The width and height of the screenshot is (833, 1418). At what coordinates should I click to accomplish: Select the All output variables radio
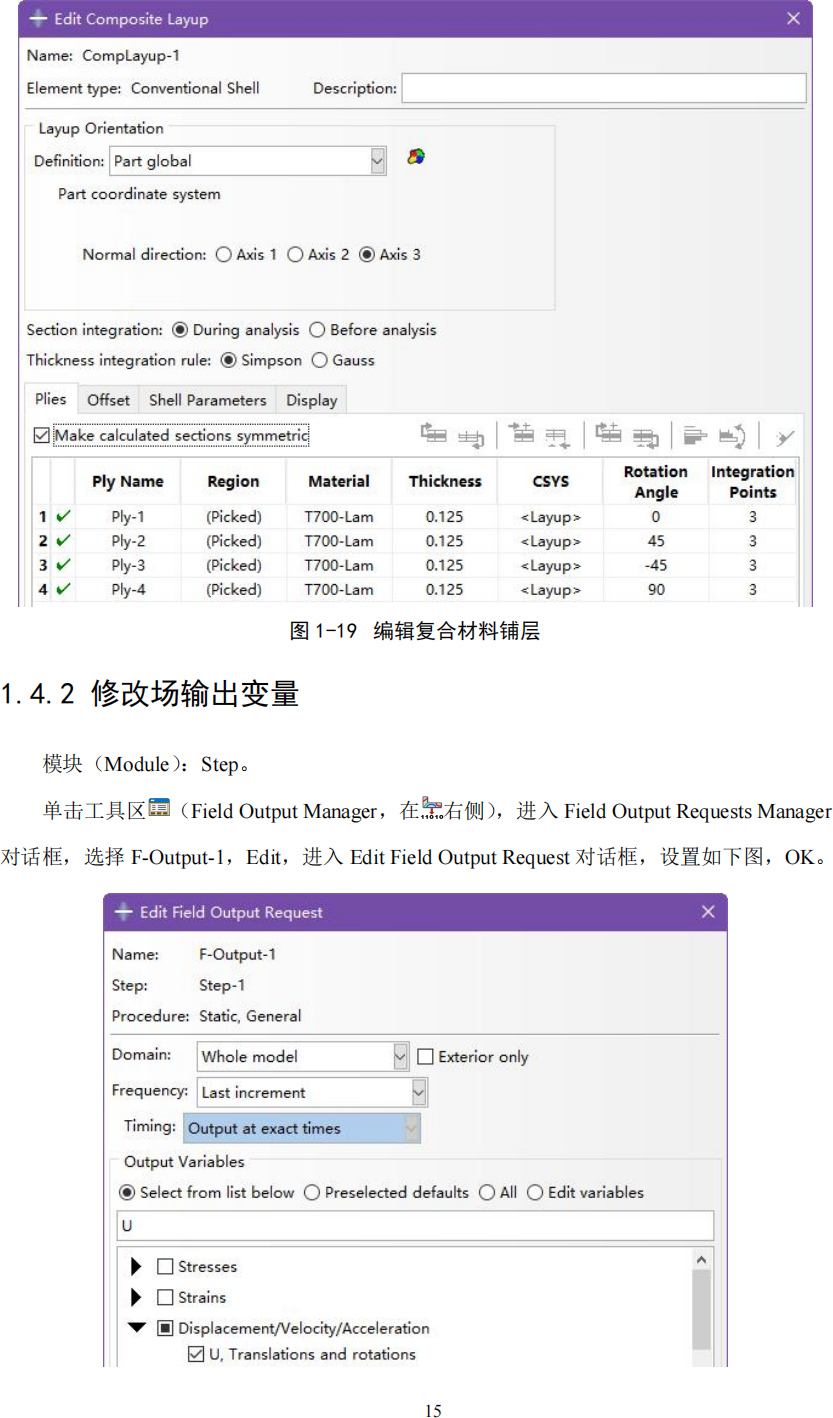(x=486, y=1192)
